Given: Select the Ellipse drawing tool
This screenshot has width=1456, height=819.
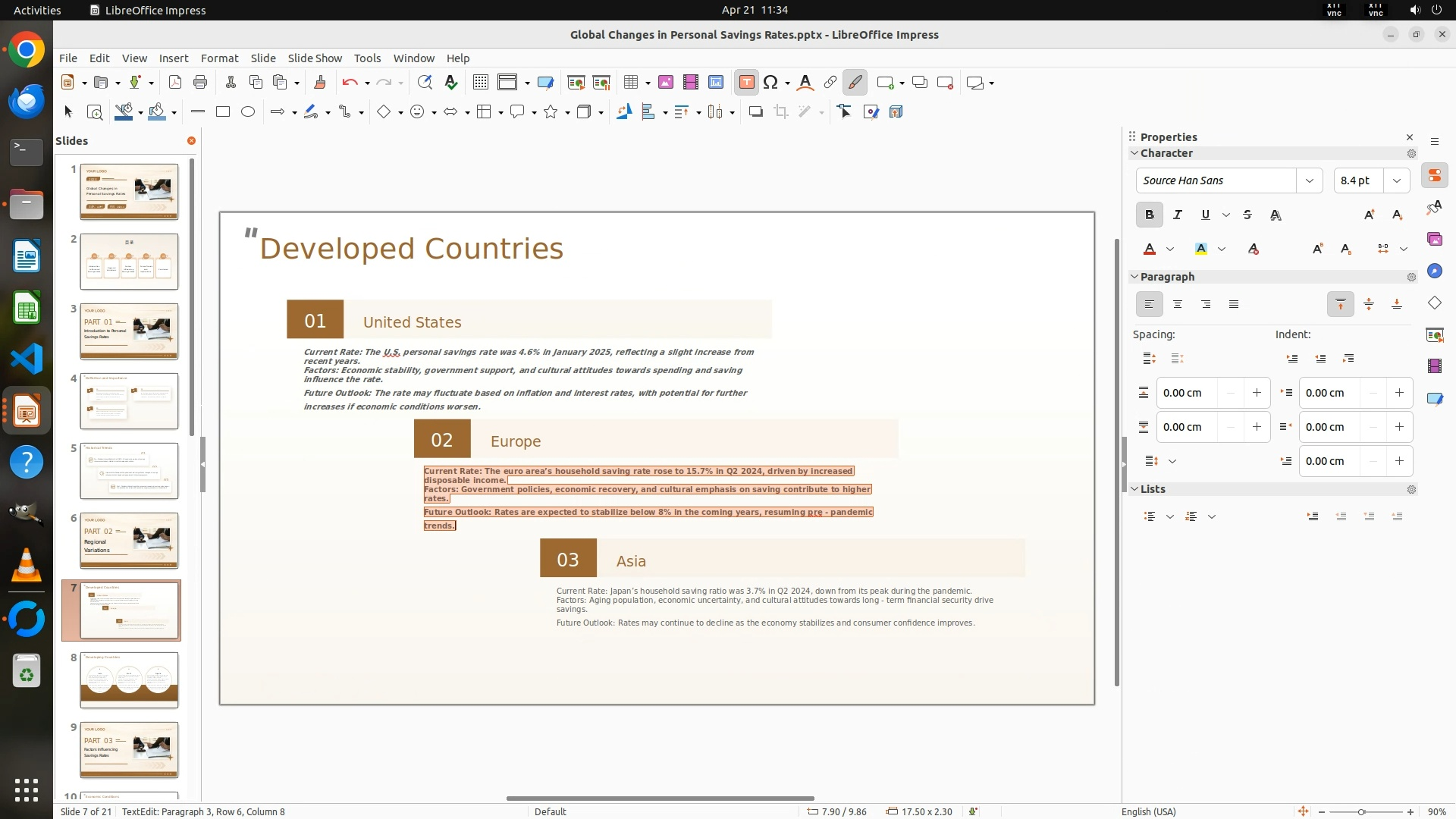Looking at the screenshot, I should coord(248,112).
